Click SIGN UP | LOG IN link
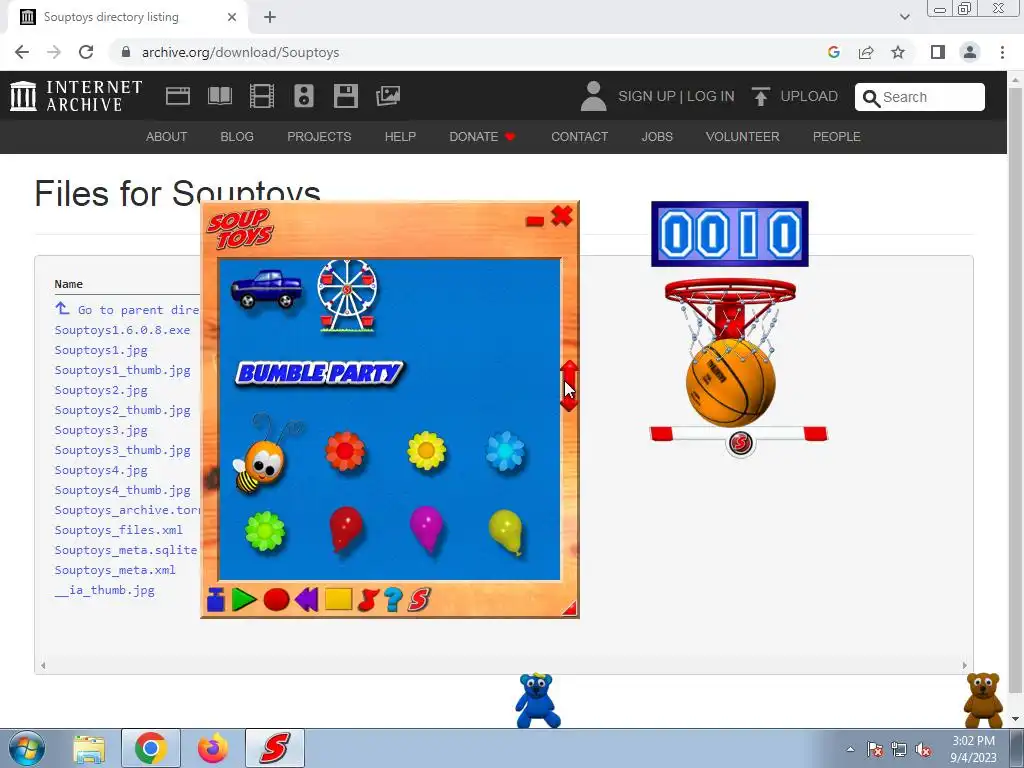1024x768 pixels. 676,96
